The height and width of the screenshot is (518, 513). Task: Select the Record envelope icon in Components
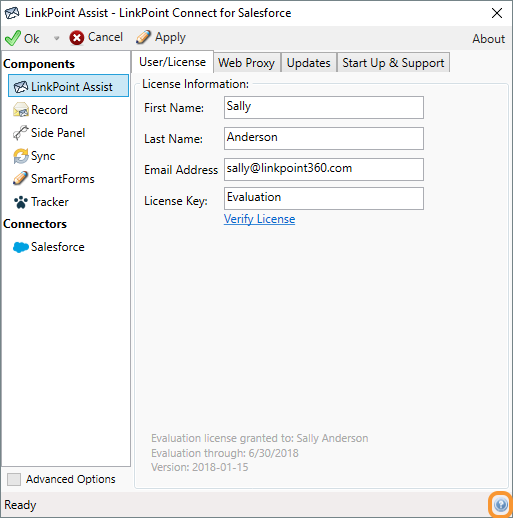click(21, 110)
